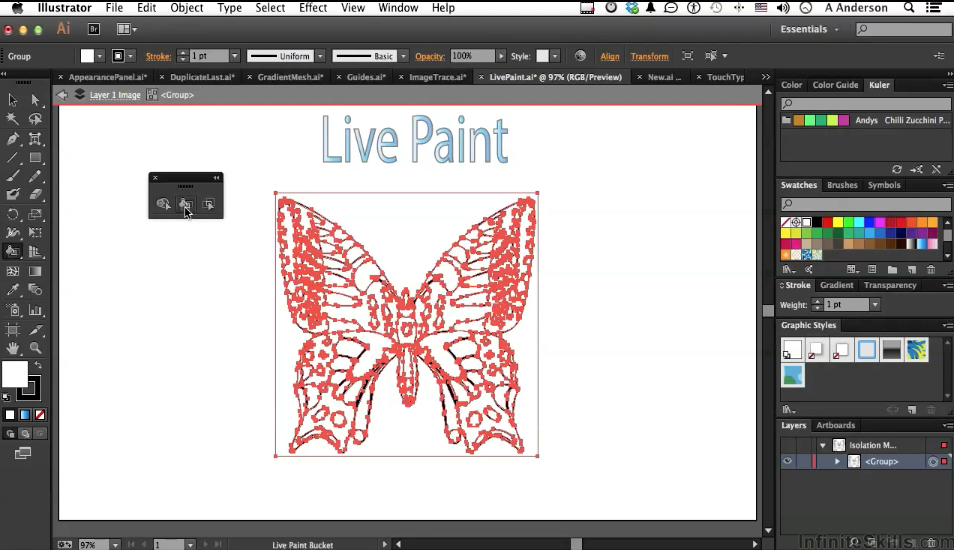Expand the Group sublayer triangle
954x550 pixels.
837,462
